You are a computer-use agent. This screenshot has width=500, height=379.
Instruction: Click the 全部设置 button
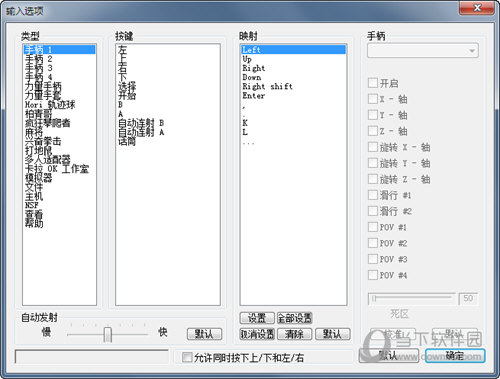(295, 318)
